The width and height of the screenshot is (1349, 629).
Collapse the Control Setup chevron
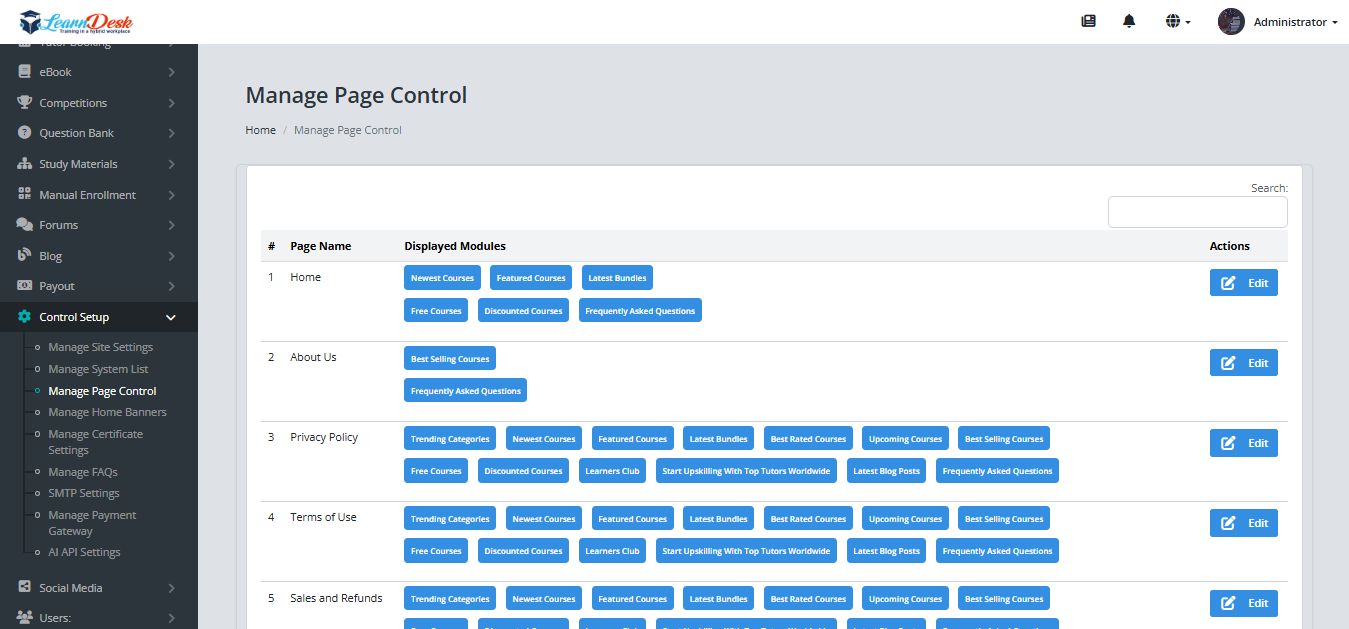point(171,317)
